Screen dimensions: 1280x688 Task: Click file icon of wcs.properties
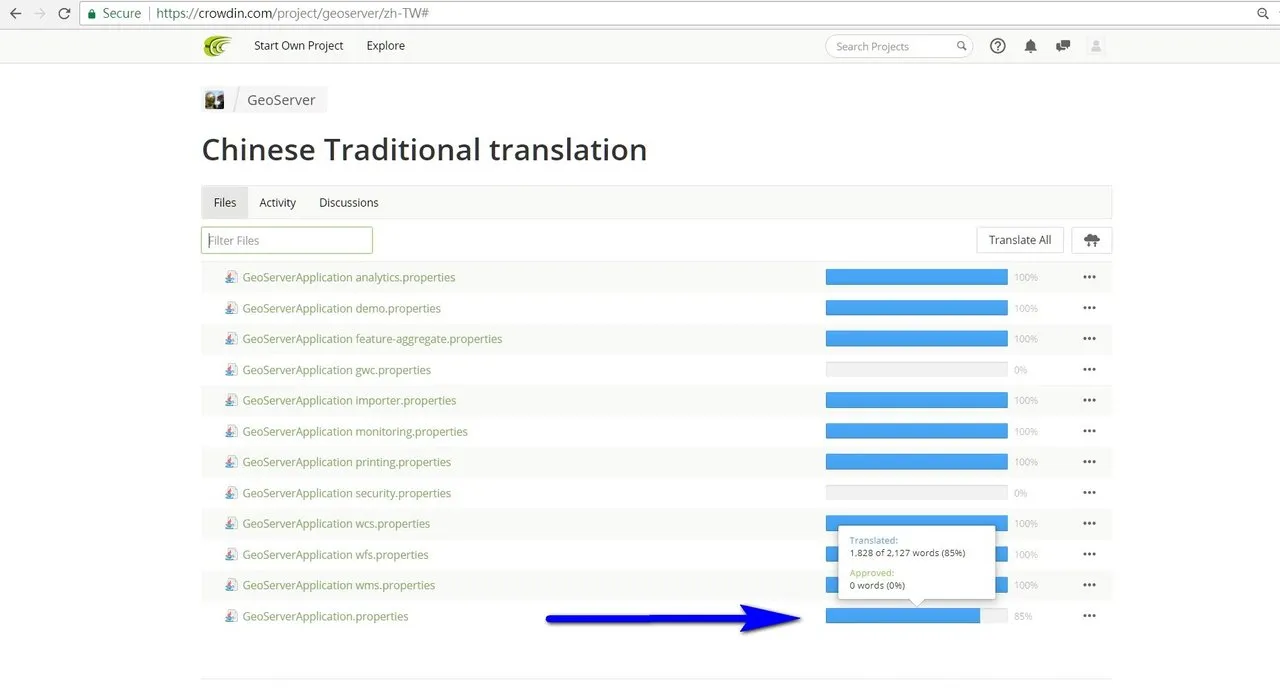coord(231,523)
